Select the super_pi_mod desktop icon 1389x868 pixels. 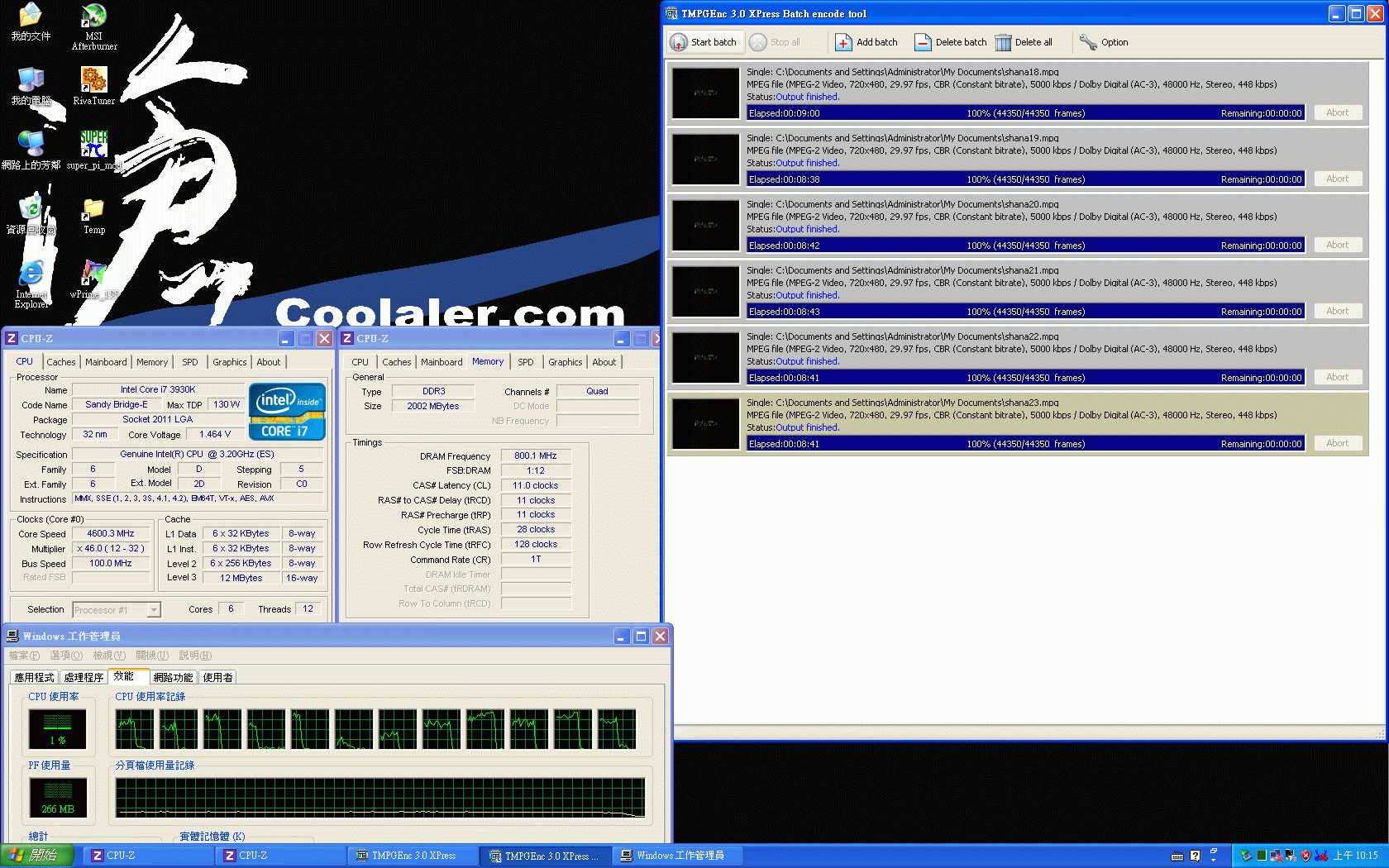(93, 150)
